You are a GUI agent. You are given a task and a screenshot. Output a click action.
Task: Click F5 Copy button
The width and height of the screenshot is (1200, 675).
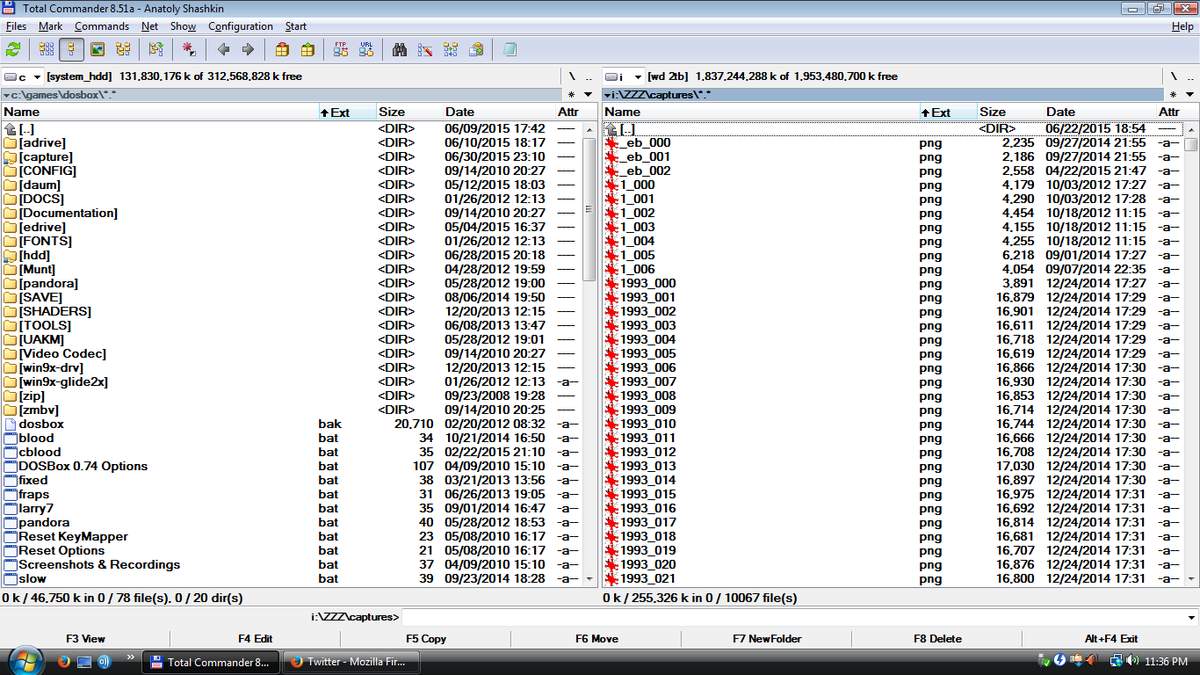tap(426, 638)
